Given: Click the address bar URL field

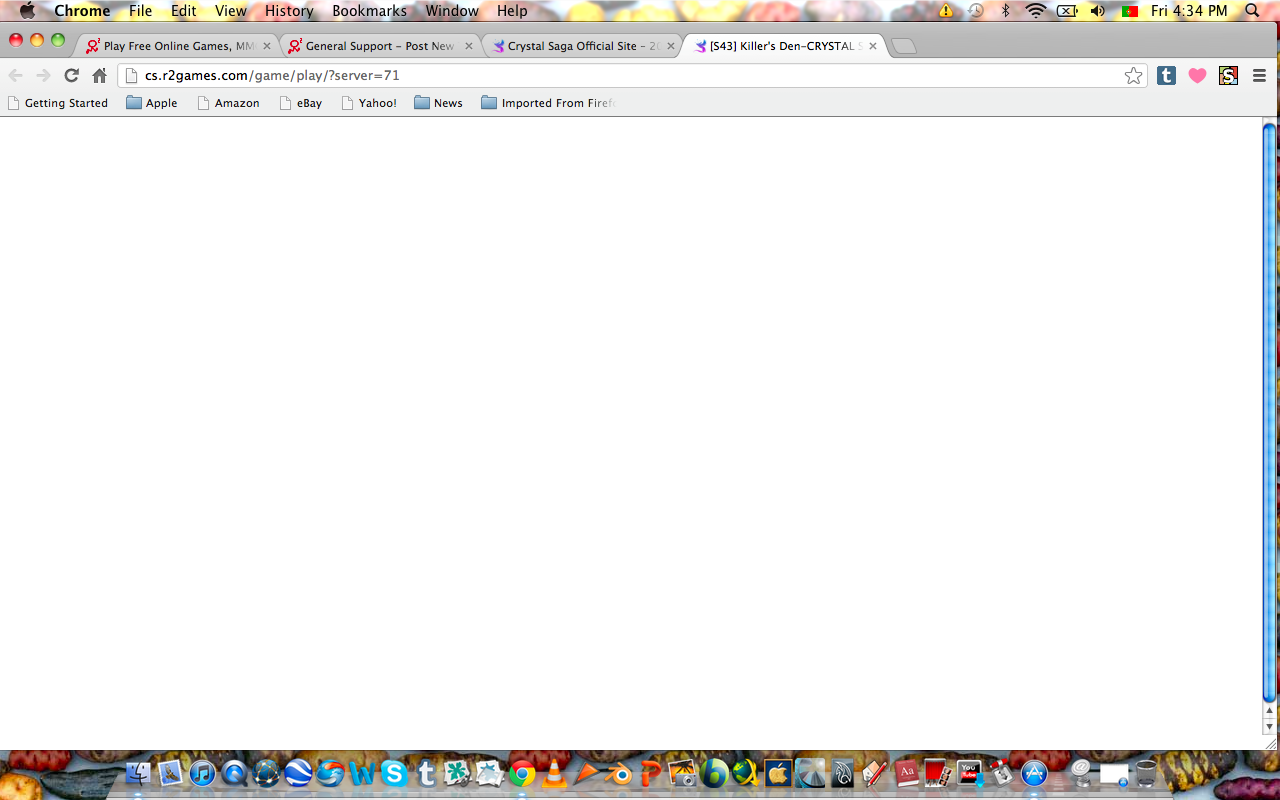Looking at the screenshot, I should tap(600, 75).
